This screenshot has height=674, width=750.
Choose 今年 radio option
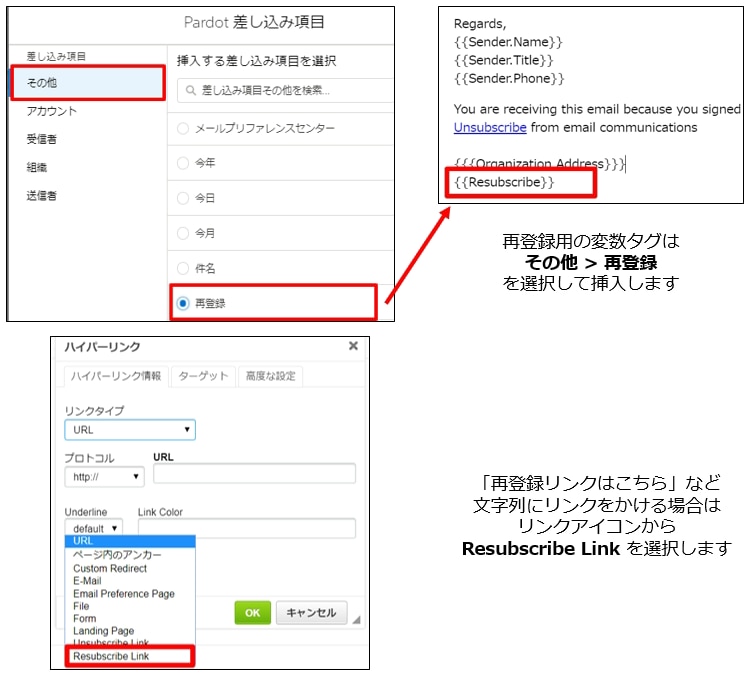183,163
